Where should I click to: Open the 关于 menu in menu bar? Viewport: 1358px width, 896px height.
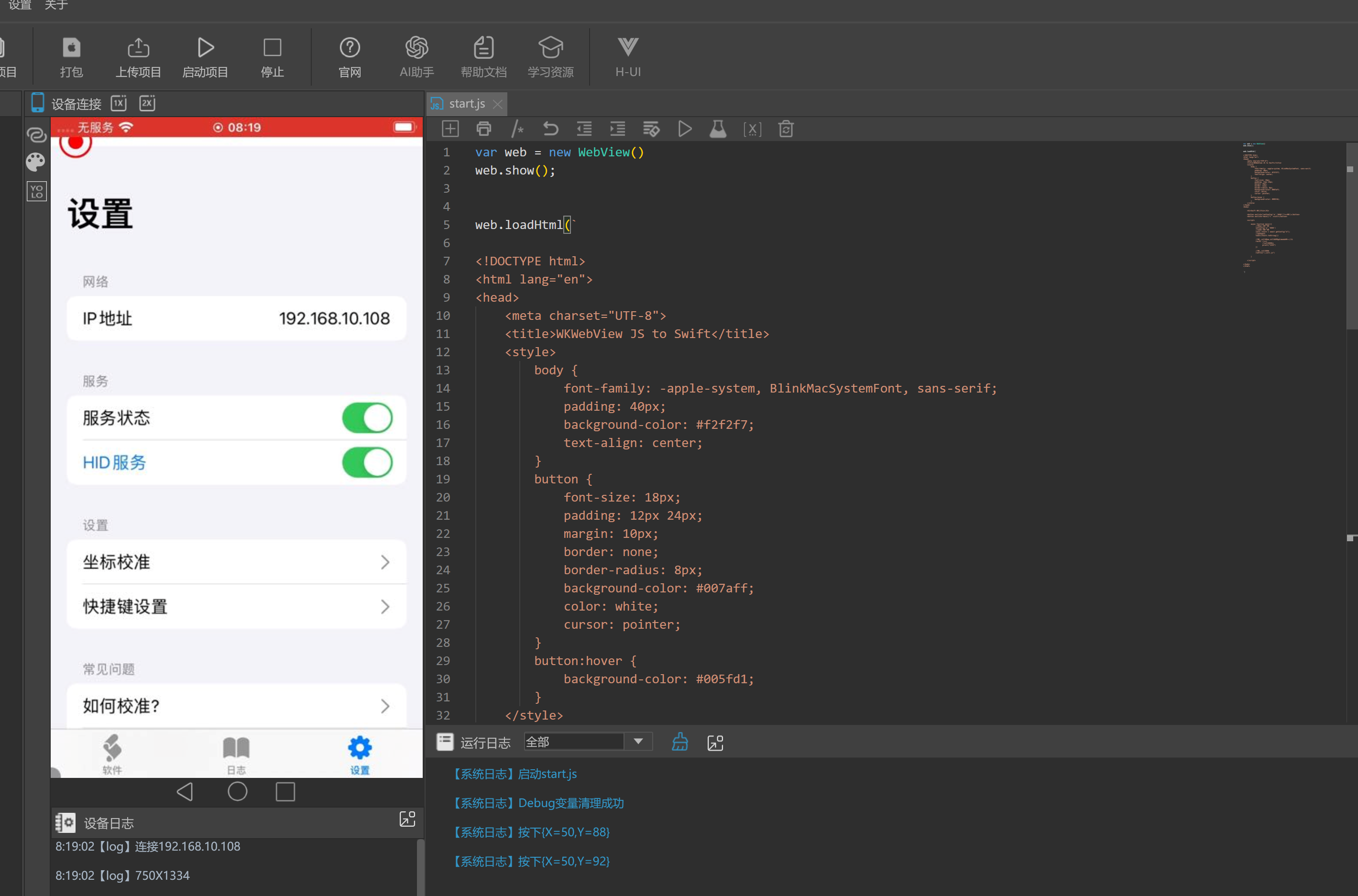56,5
